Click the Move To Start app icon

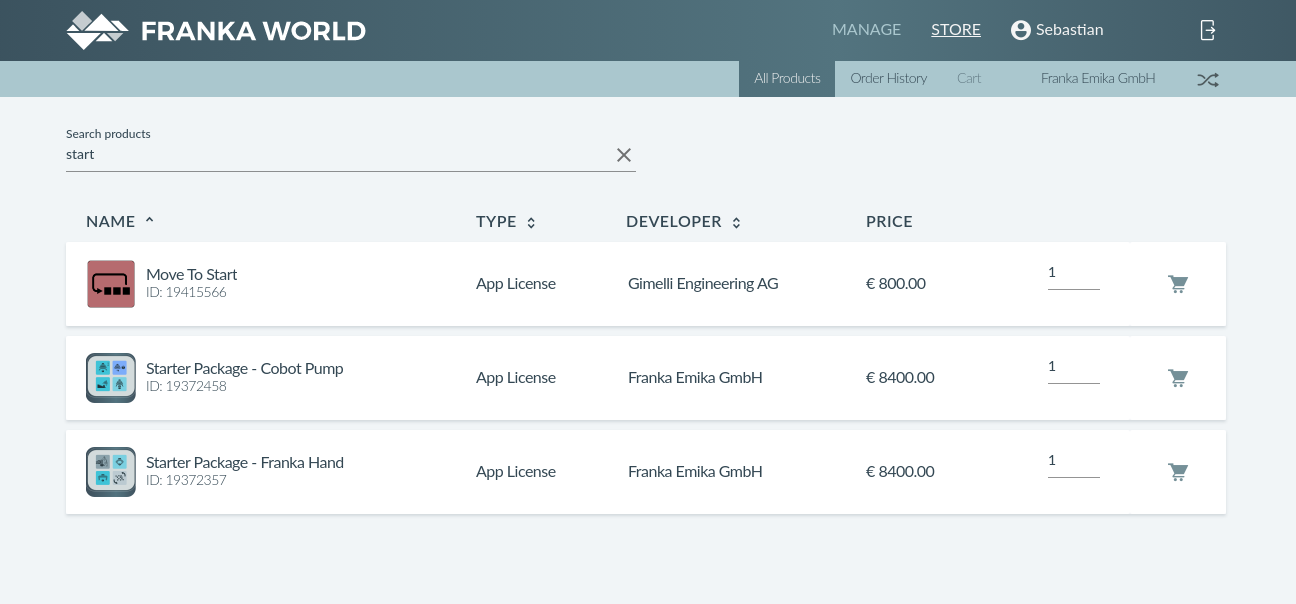(x=111, y=284)
